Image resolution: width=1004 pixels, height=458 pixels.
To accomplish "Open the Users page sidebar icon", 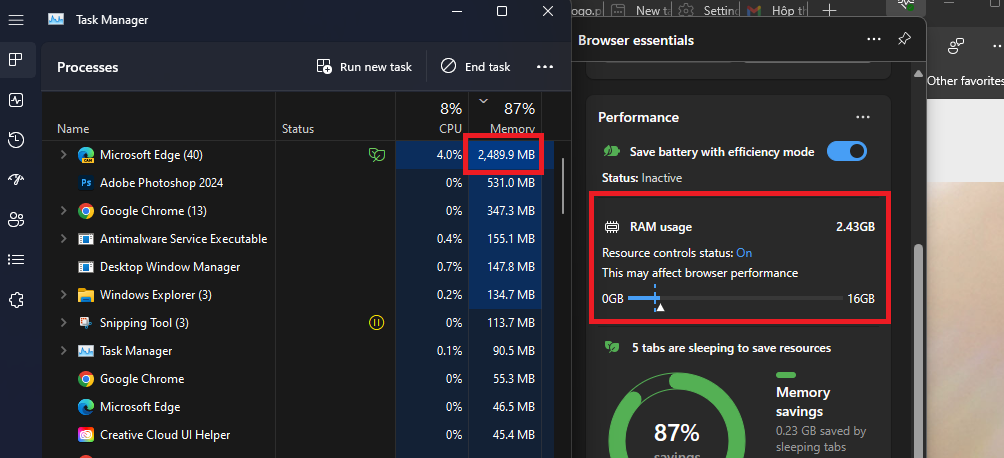I will tap(16, 220).
